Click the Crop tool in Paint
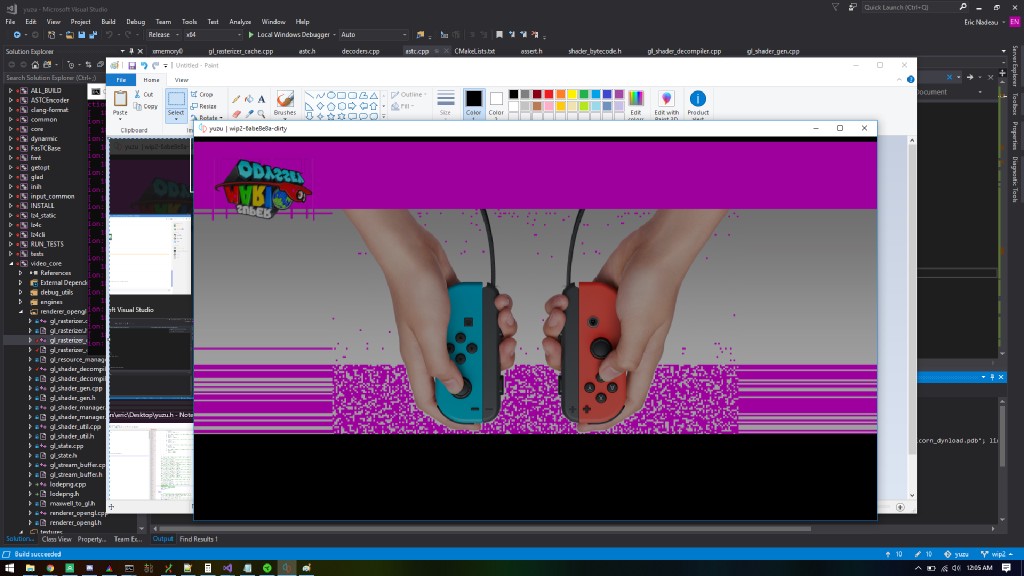 click(201, 94)
